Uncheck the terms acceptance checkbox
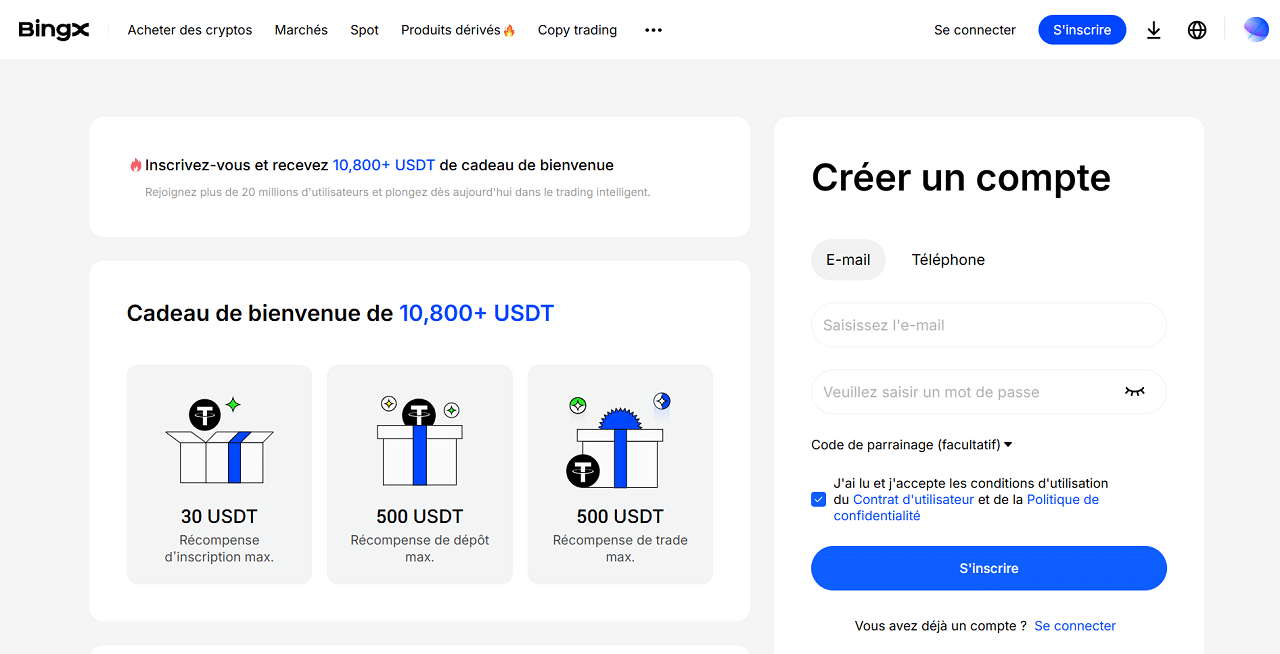The width and height of the screenshot is (1280, 654). [819, 499]
